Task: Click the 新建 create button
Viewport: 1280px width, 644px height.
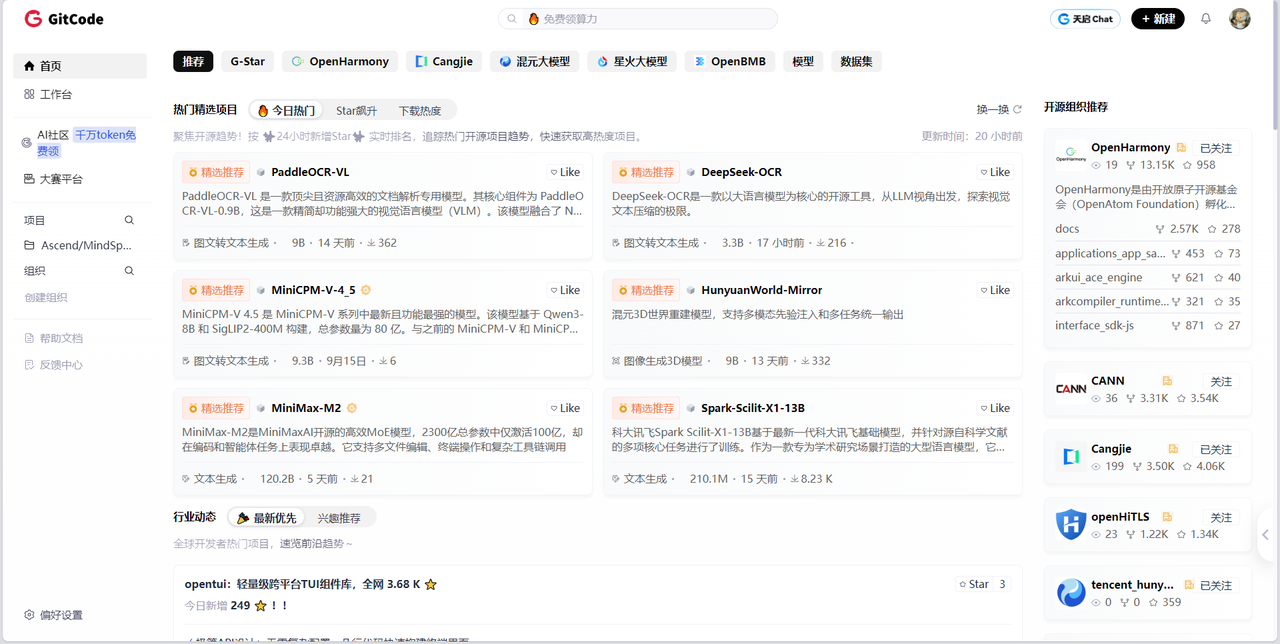Action: (x=1157, y=19)
